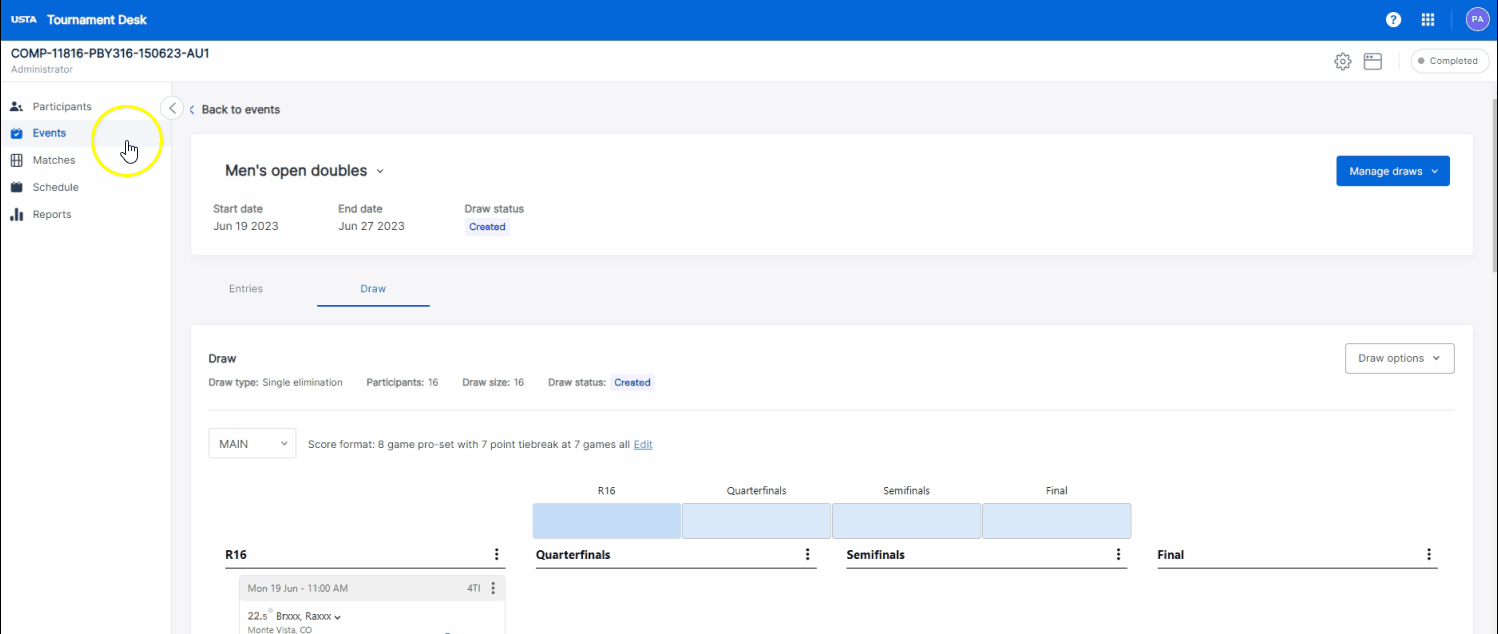Open the Semifinals column three-dot menu
Viewport: 1498px width, 634px height.
[x=1118, y=554]
